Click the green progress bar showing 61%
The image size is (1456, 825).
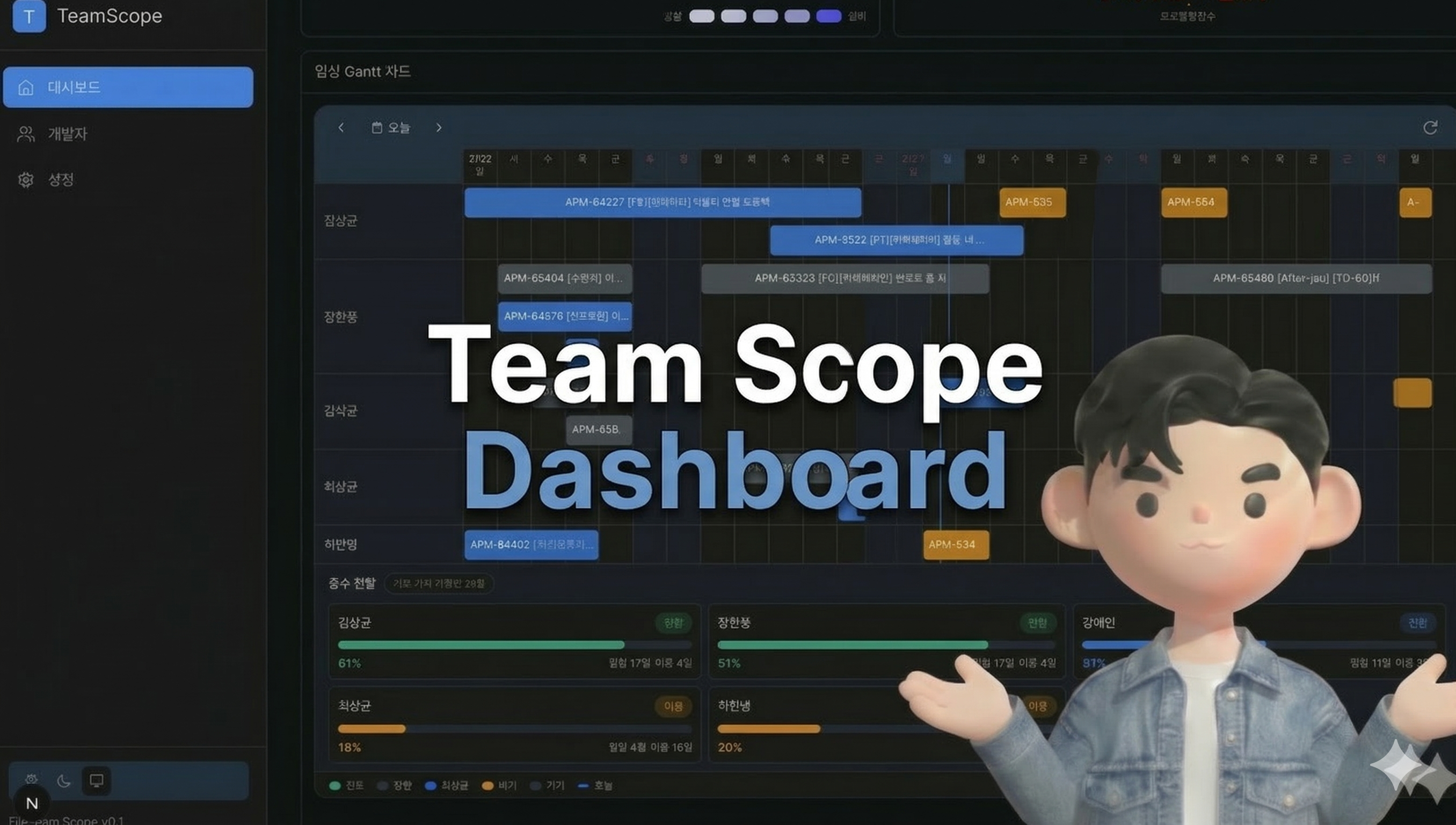point(481,645)
